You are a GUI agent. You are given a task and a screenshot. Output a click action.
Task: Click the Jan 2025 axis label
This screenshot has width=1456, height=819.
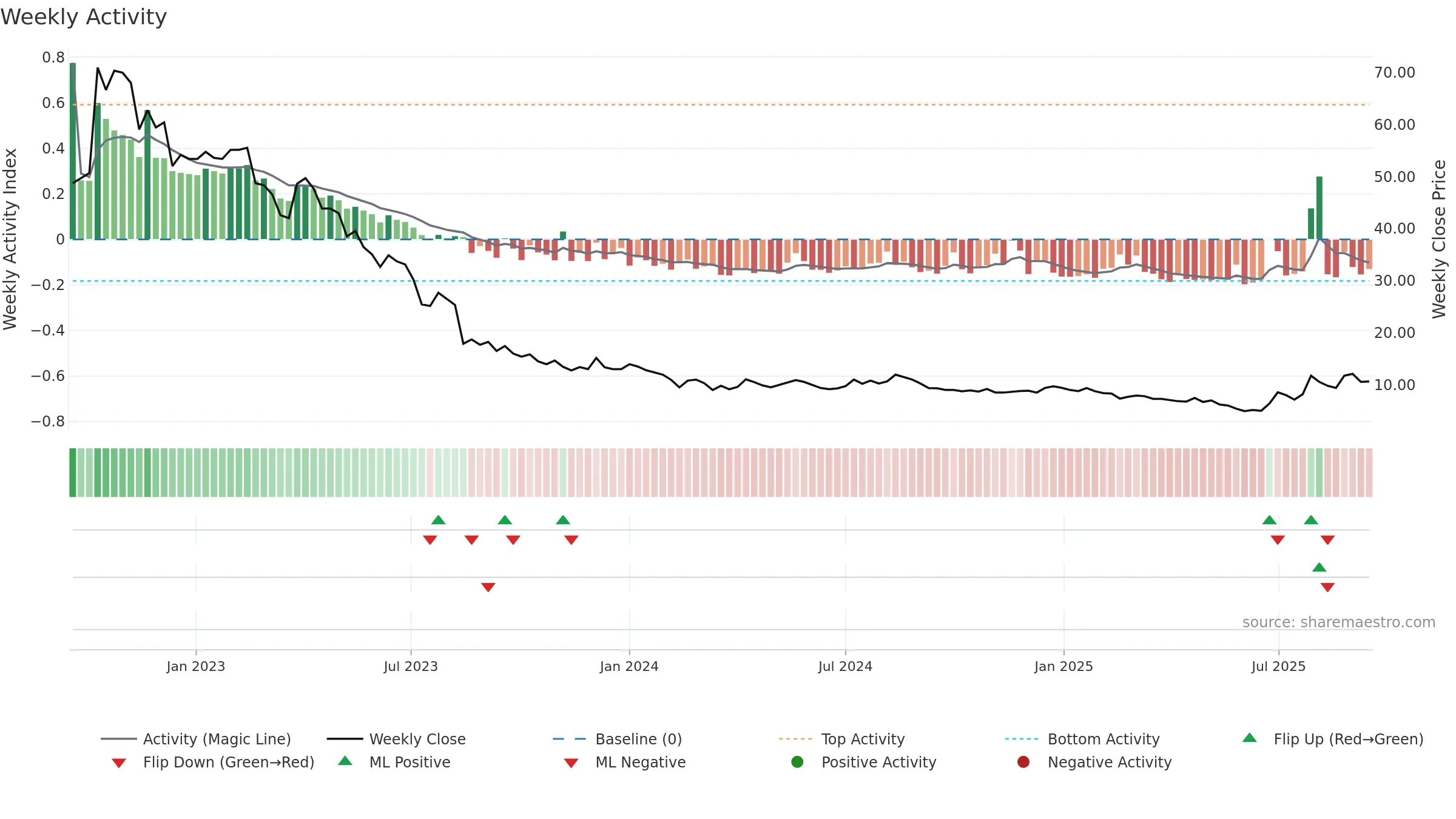1063,666
